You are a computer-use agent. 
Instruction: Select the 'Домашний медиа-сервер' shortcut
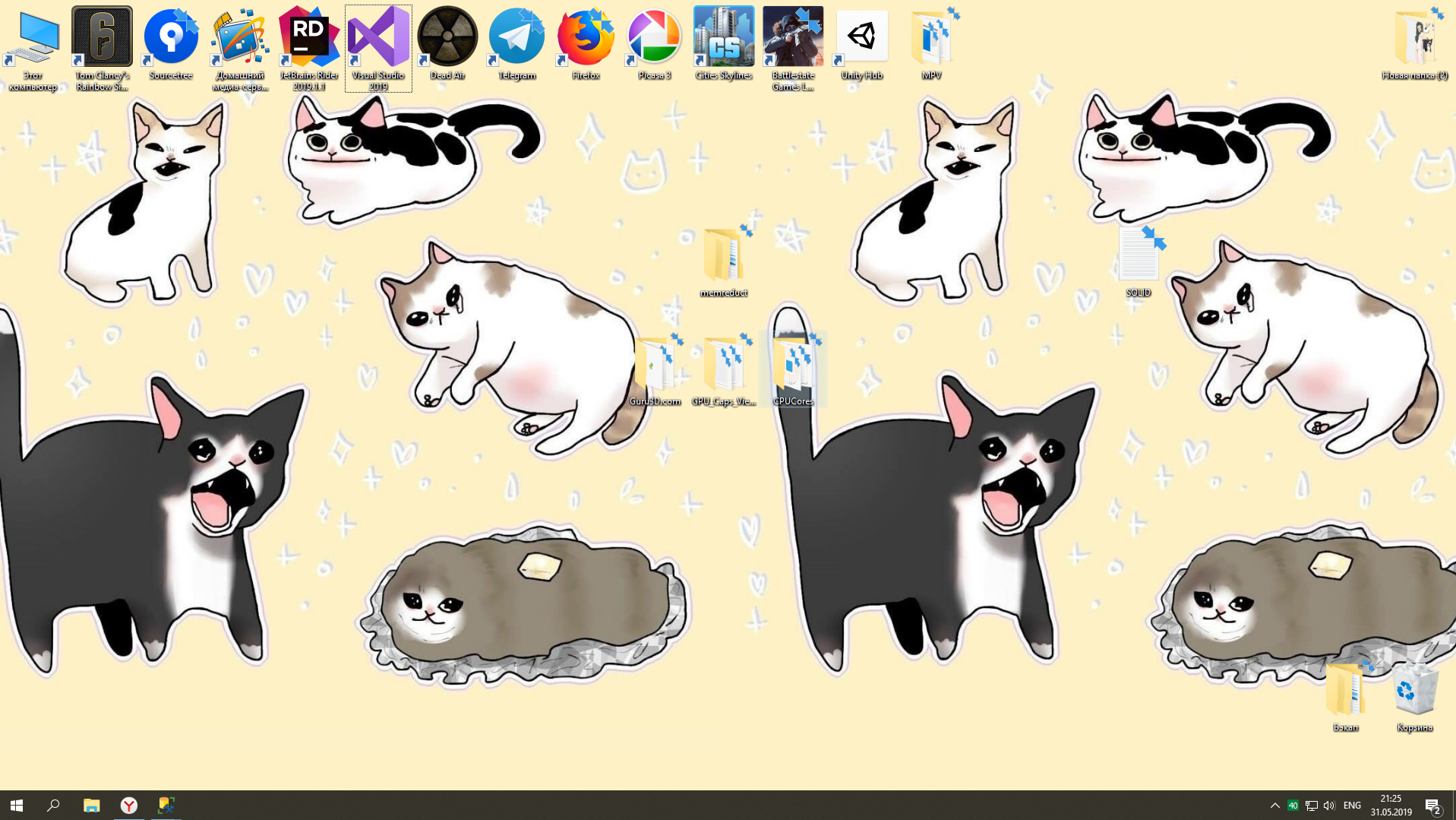pos(240,49)
